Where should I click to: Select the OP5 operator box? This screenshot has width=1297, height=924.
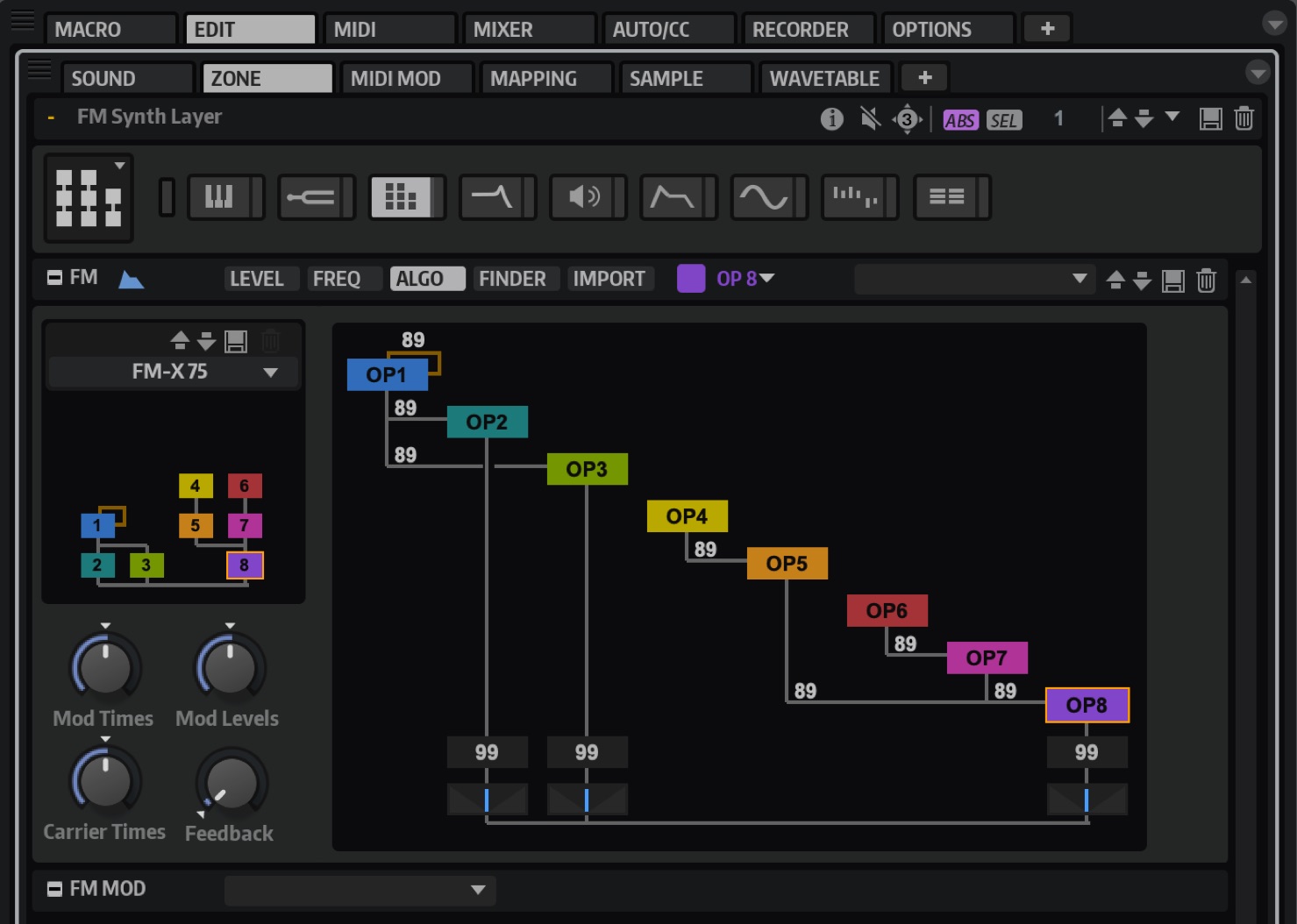(787, 564)
